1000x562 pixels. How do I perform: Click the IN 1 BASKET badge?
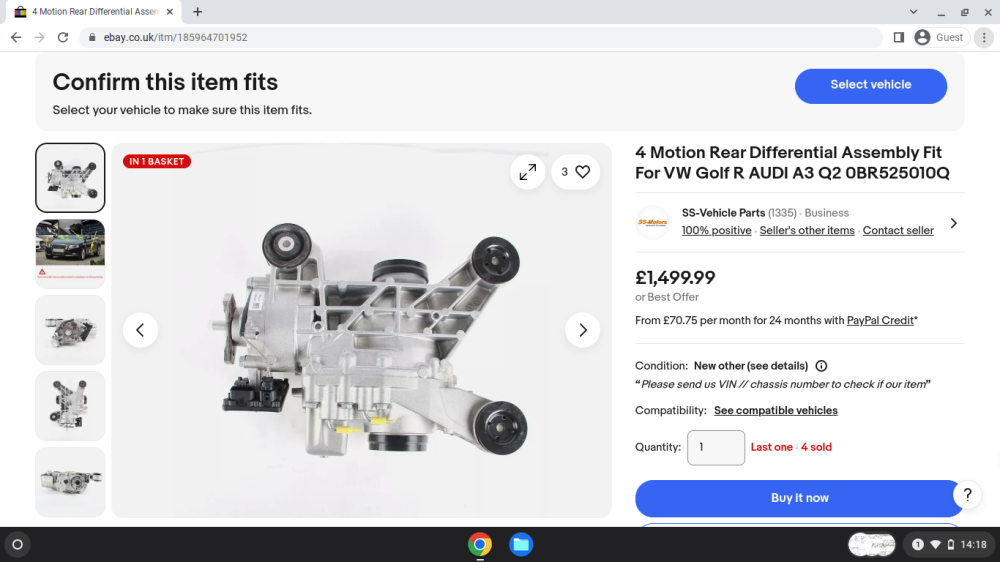tap(157, 161)
